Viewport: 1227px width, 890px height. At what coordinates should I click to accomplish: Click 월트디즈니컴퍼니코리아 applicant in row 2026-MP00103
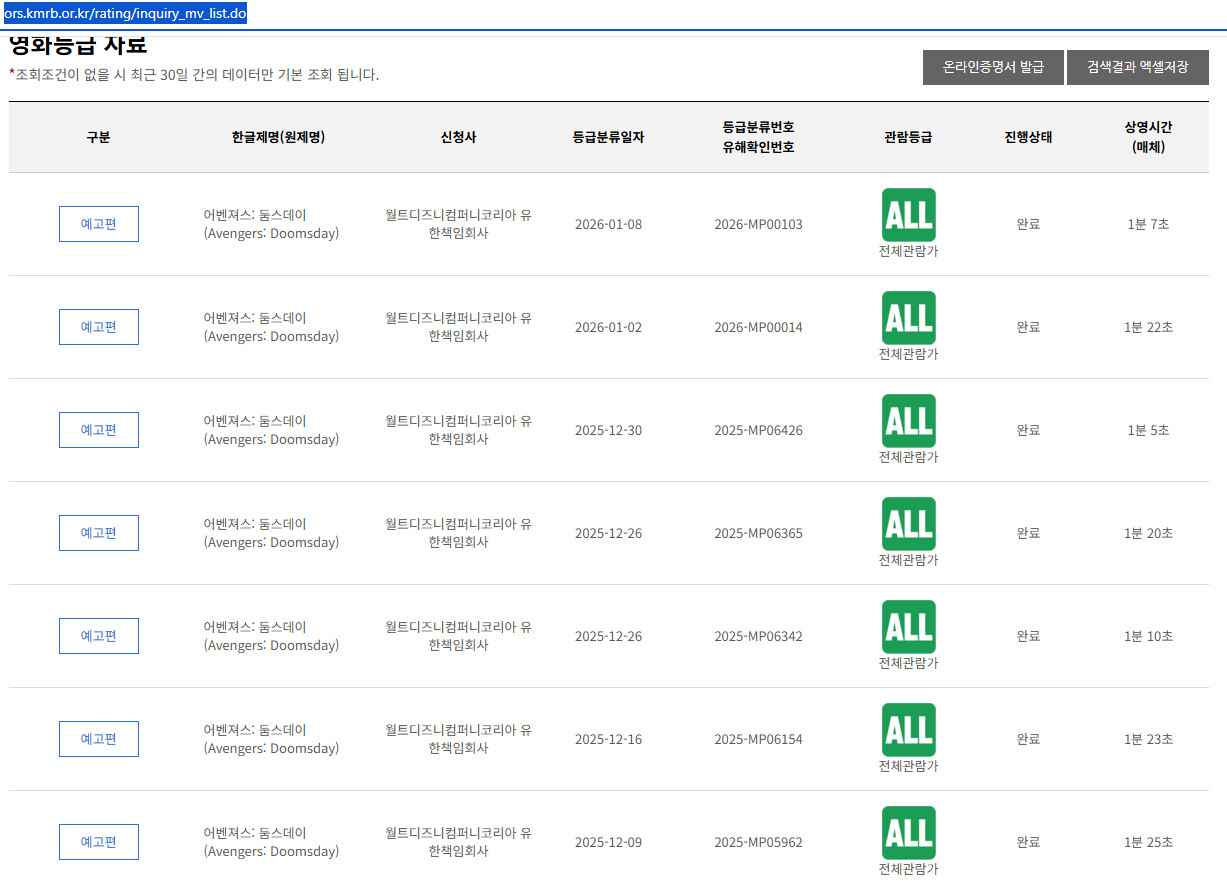[x=458, y=224]
